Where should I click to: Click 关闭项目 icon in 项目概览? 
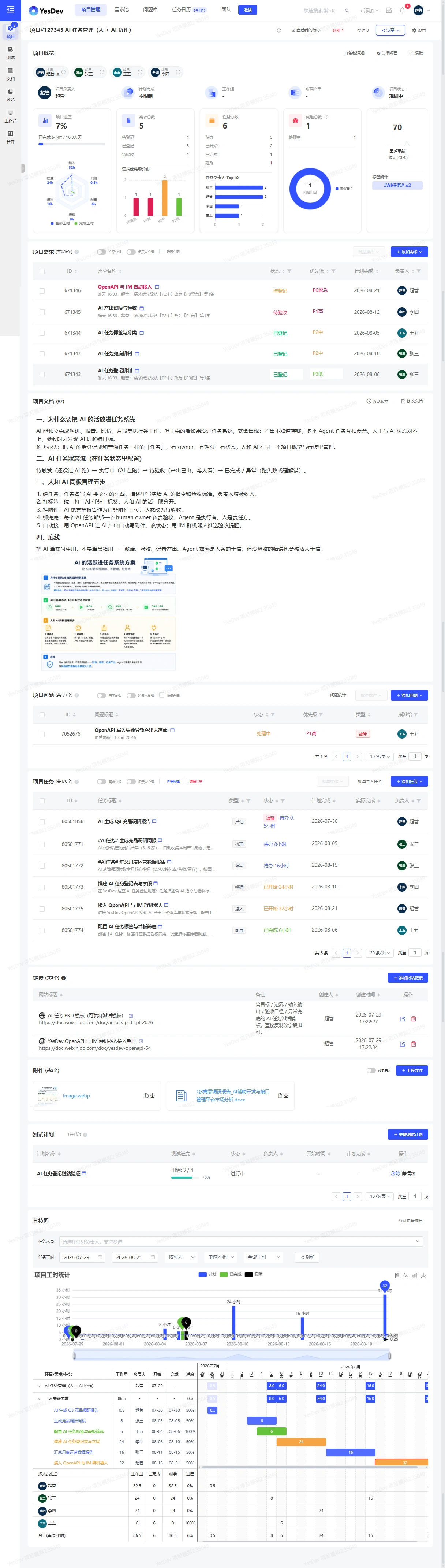[x=387, y=53]
